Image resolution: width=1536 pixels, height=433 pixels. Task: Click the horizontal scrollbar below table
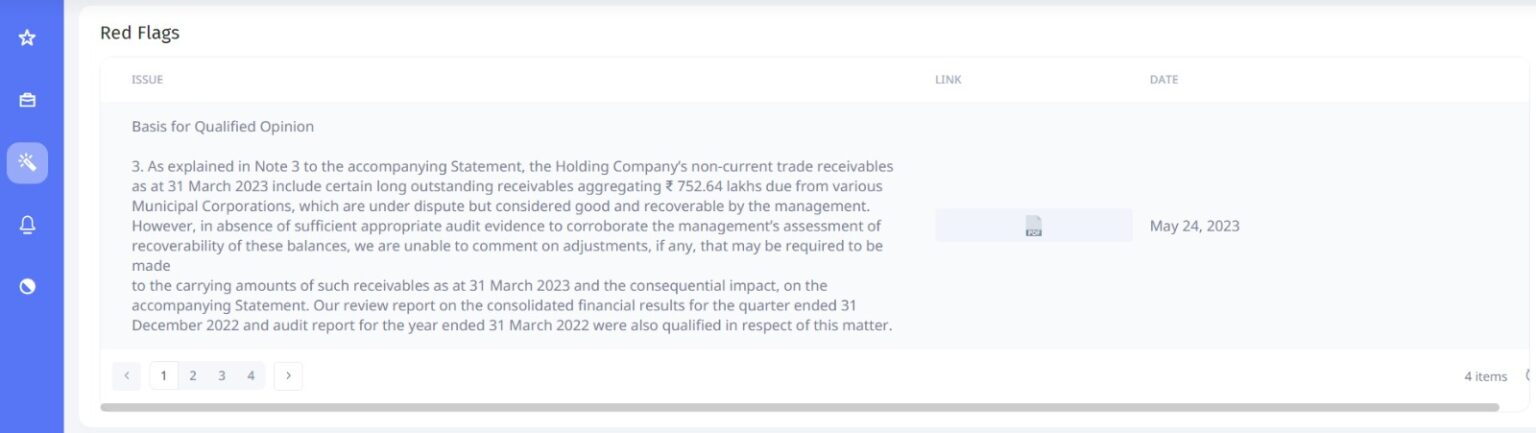(799, 407)
